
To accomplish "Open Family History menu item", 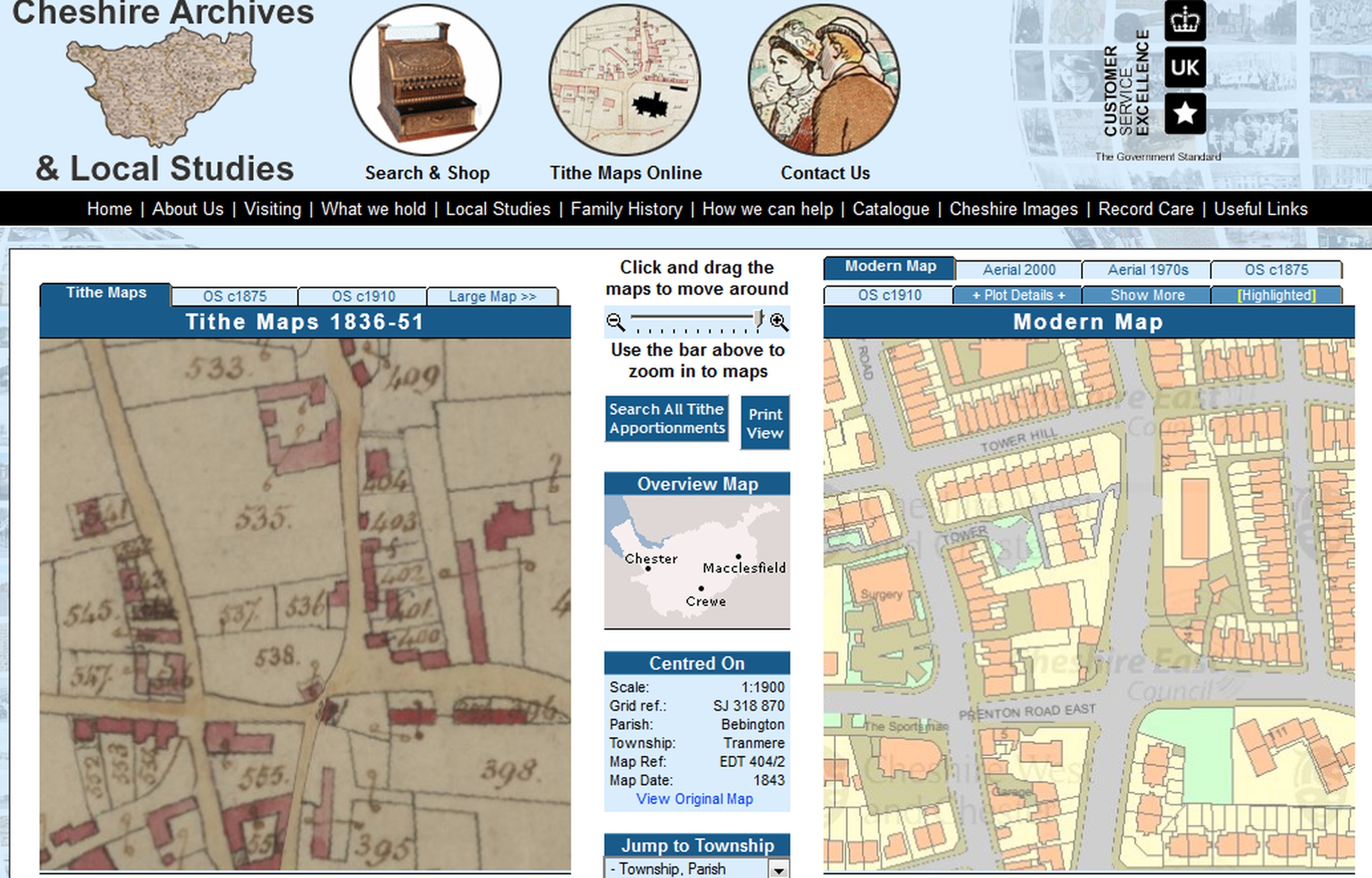I will (x=626, y=209).
